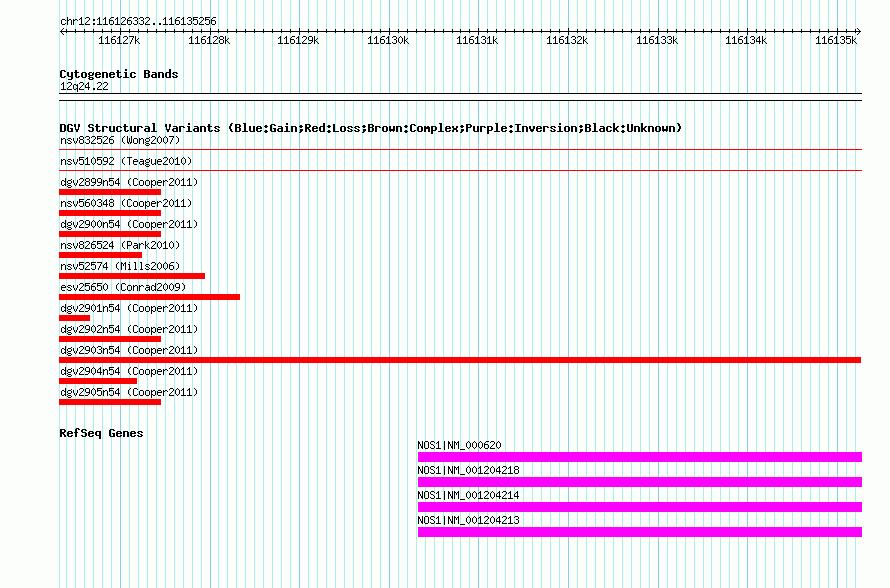Click the Cytogenetic Bands track title
Viewport: 890px width, 588px height.
[x=119, y=74]
